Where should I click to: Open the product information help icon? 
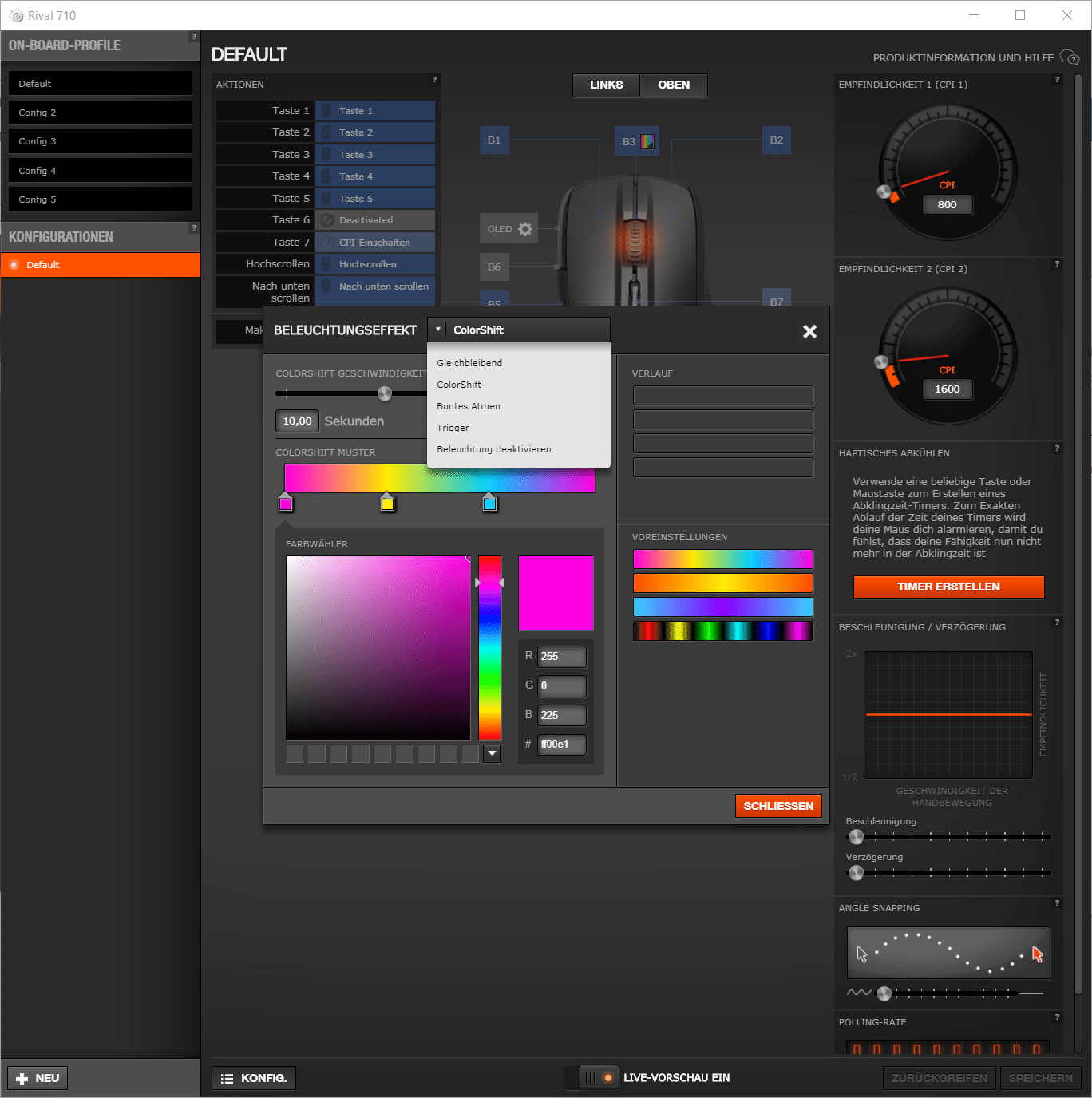pyautogui.click(x=1069, y=57)
